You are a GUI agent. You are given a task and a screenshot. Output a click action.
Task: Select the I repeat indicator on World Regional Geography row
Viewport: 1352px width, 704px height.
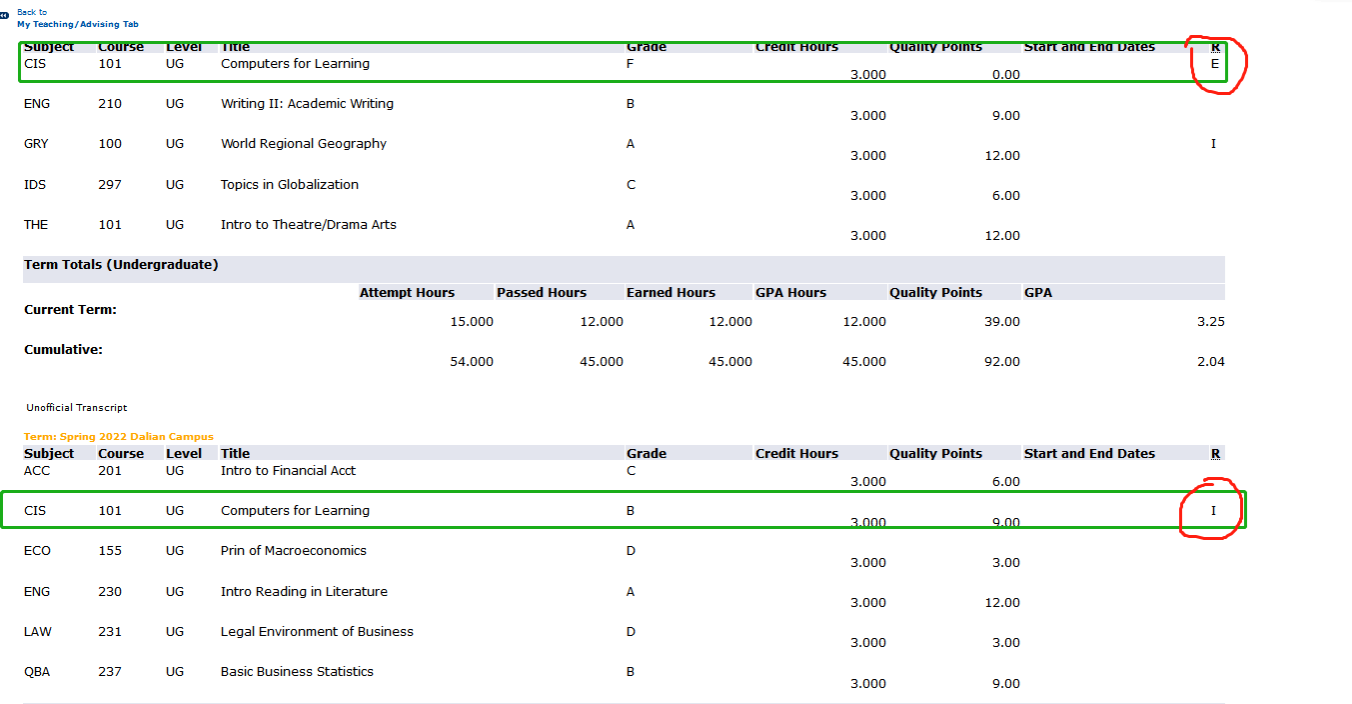tap(1214, 144)
